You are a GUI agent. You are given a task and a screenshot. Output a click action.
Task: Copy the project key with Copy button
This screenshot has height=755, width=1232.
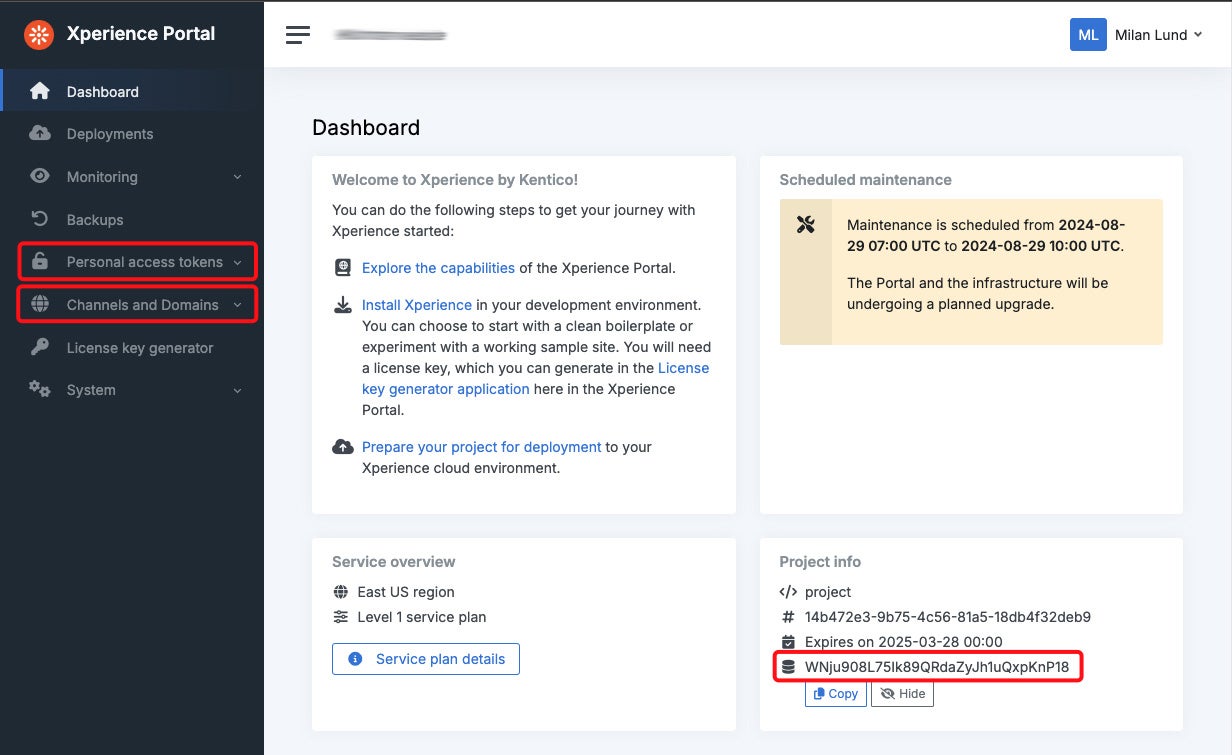[x=836, y=694]
